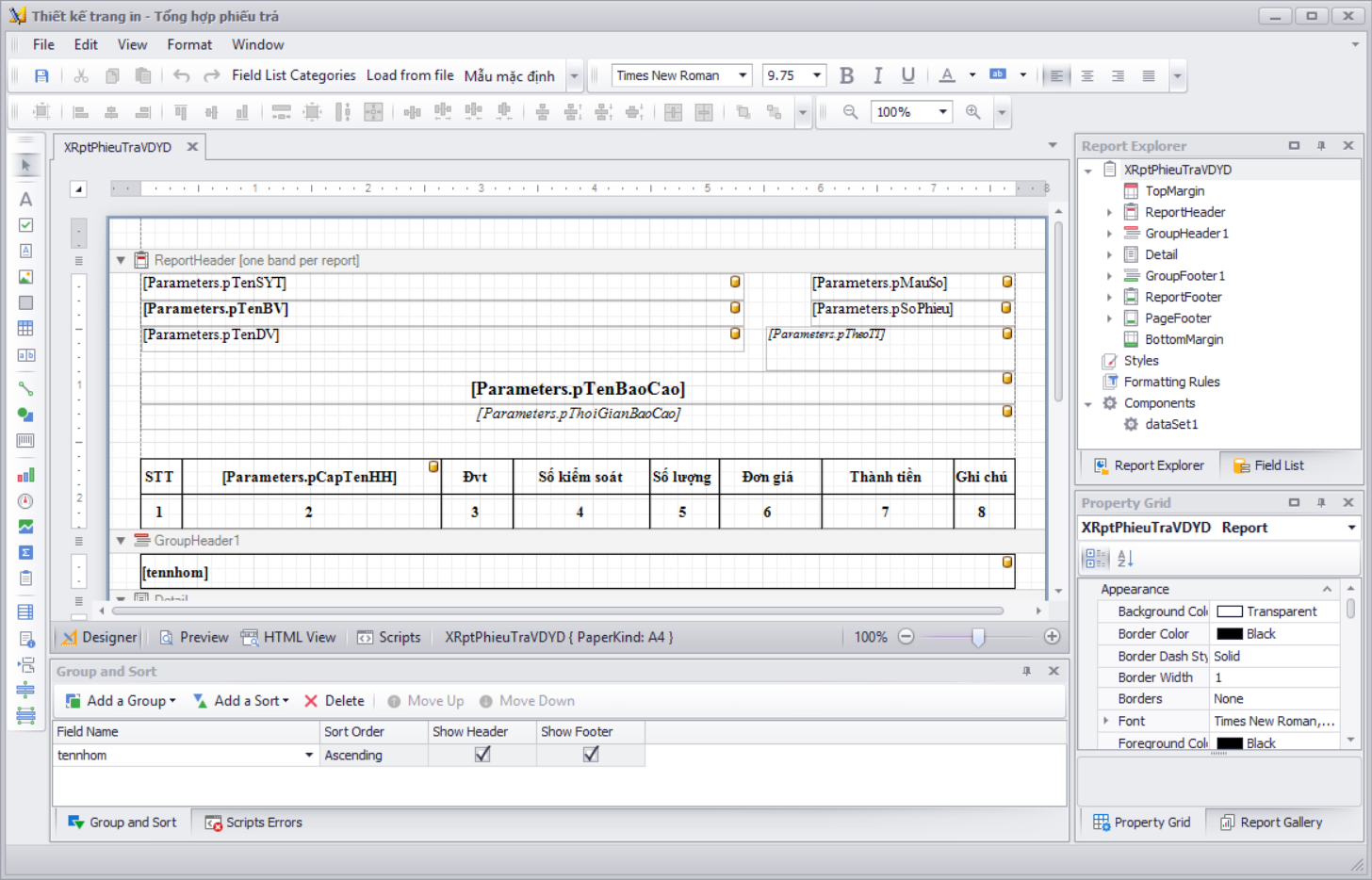The width and height of the screenshot is (1372, 880).
Task: Select the Picture Box tool
Action: click(25, 277)
